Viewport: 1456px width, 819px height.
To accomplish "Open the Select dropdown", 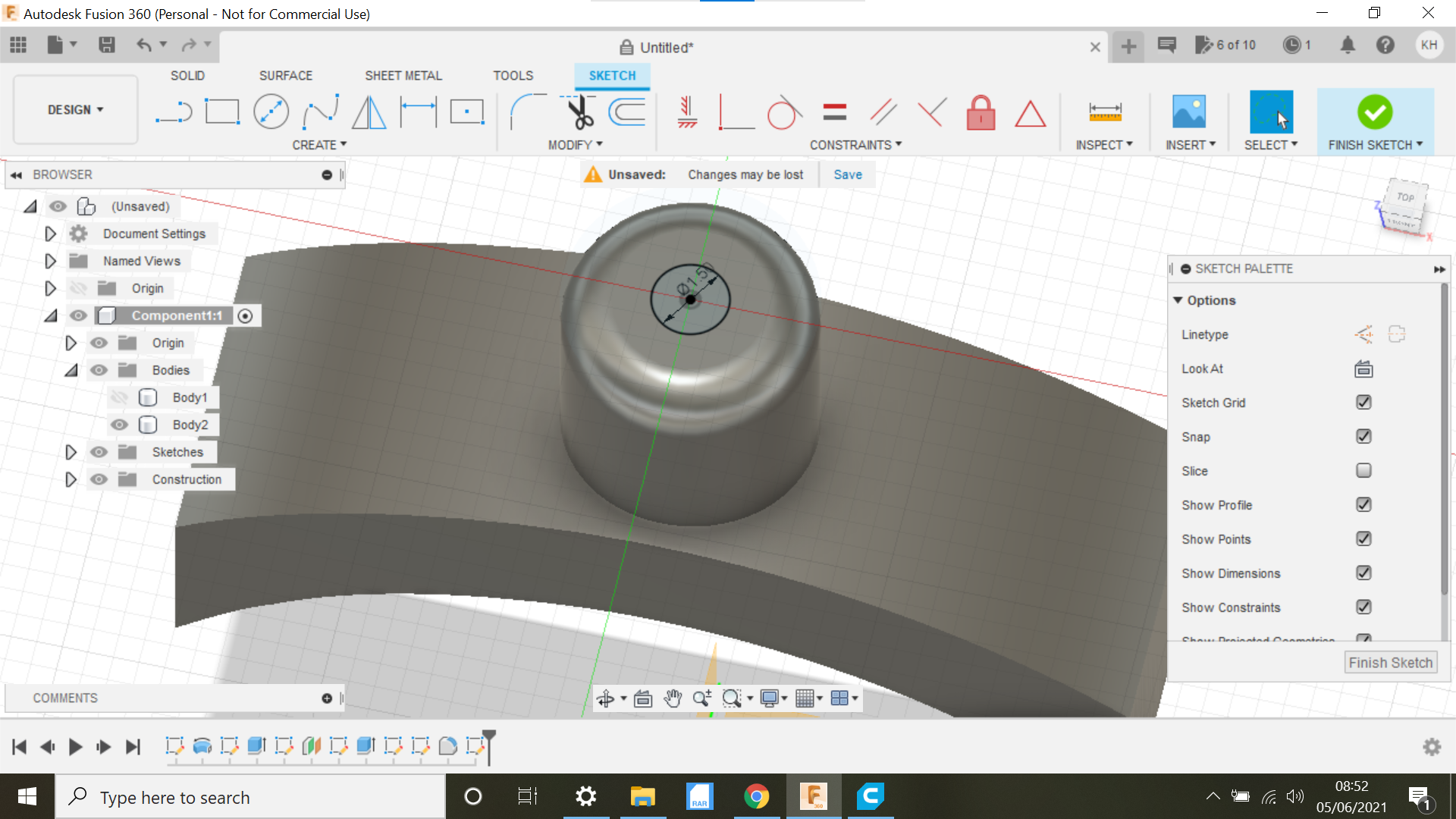I will (1271, 144).
